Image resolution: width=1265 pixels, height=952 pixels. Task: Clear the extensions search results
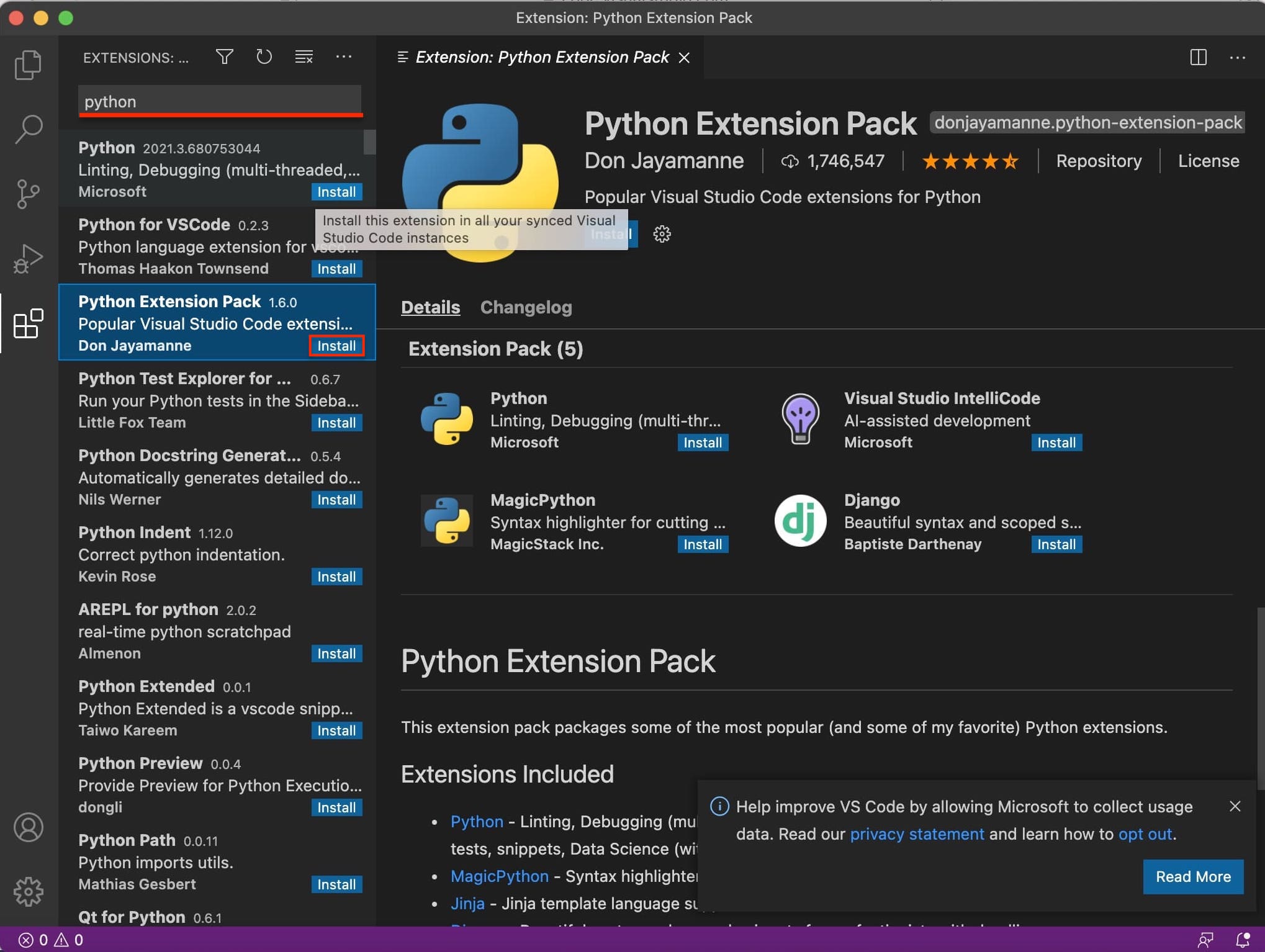pos(304,57)
